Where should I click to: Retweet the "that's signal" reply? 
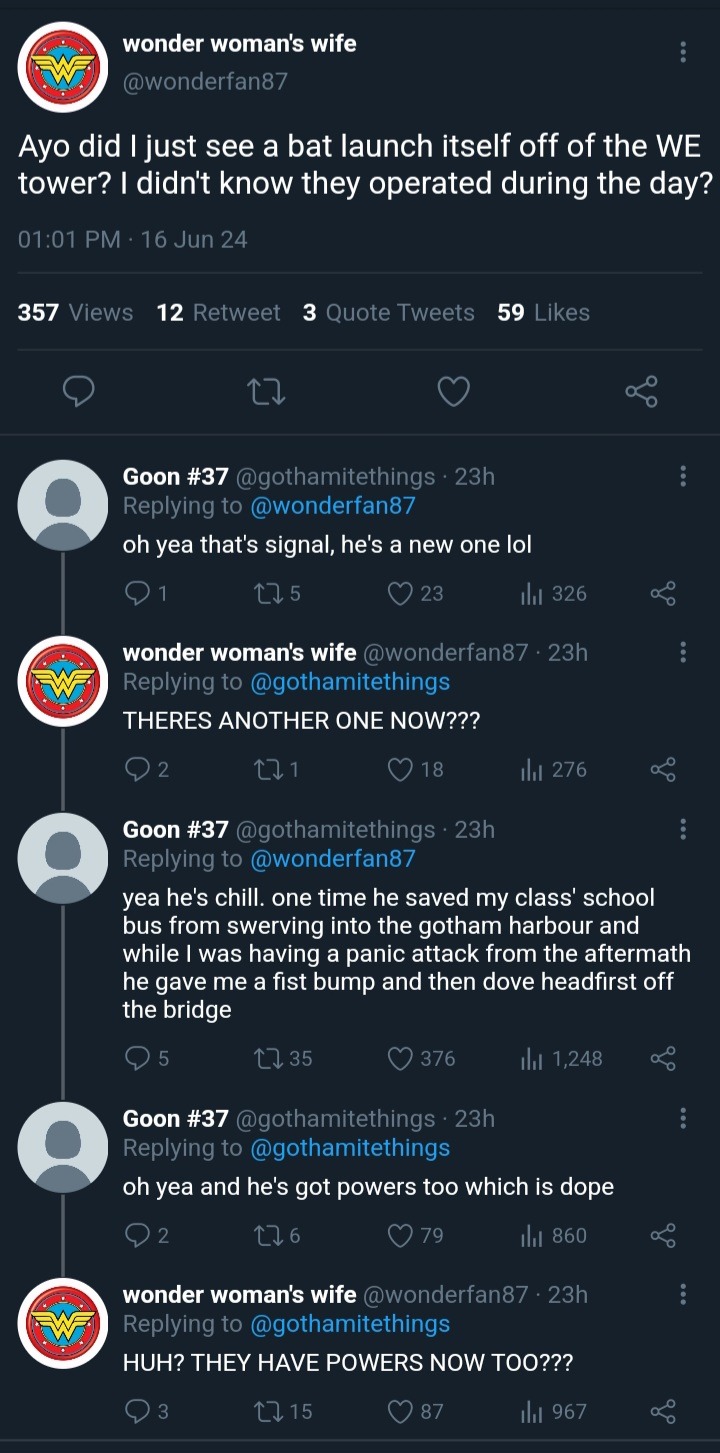[266, 594]
